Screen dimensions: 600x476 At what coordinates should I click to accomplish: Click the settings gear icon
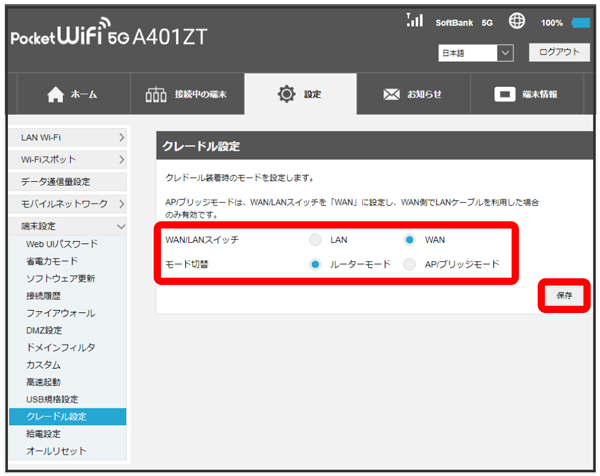[286, 94]
